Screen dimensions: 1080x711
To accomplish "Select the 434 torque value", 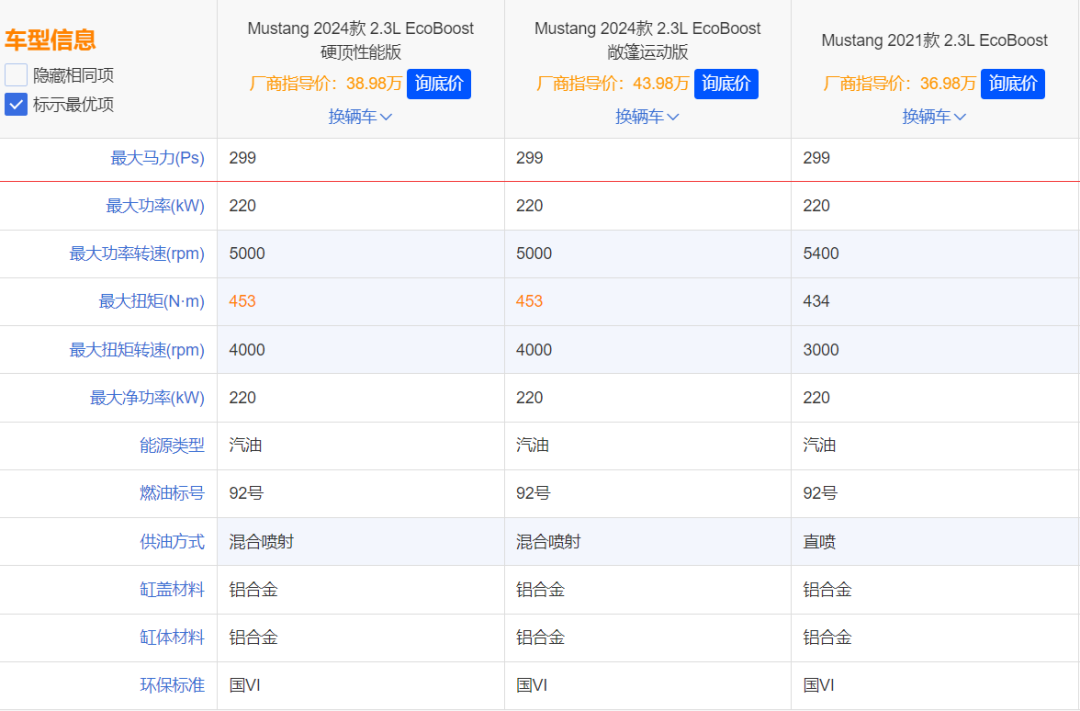I will coord(816,301).
